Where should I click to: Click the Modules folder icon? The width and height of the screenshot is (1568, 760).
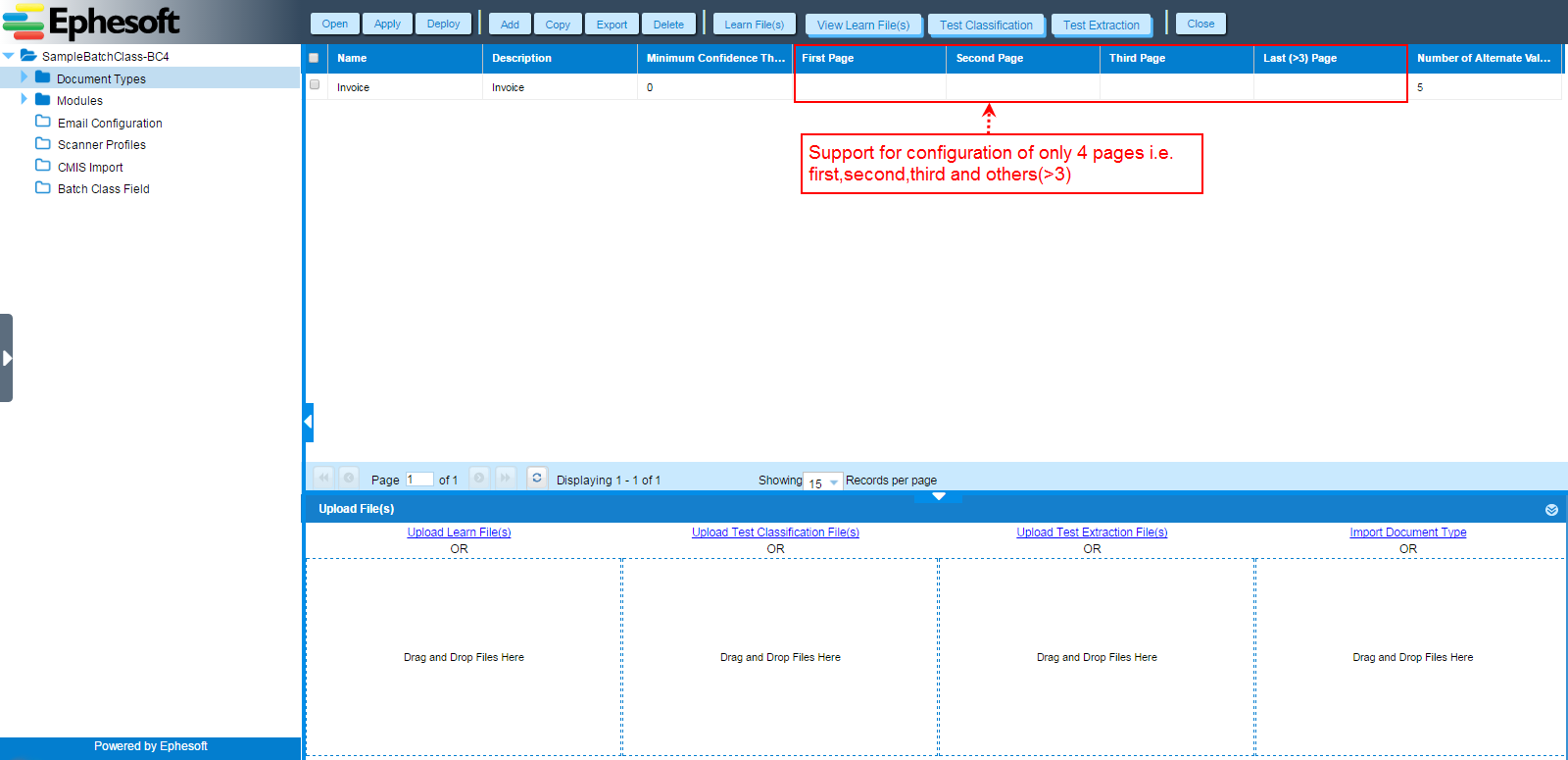tap(42, 99)
